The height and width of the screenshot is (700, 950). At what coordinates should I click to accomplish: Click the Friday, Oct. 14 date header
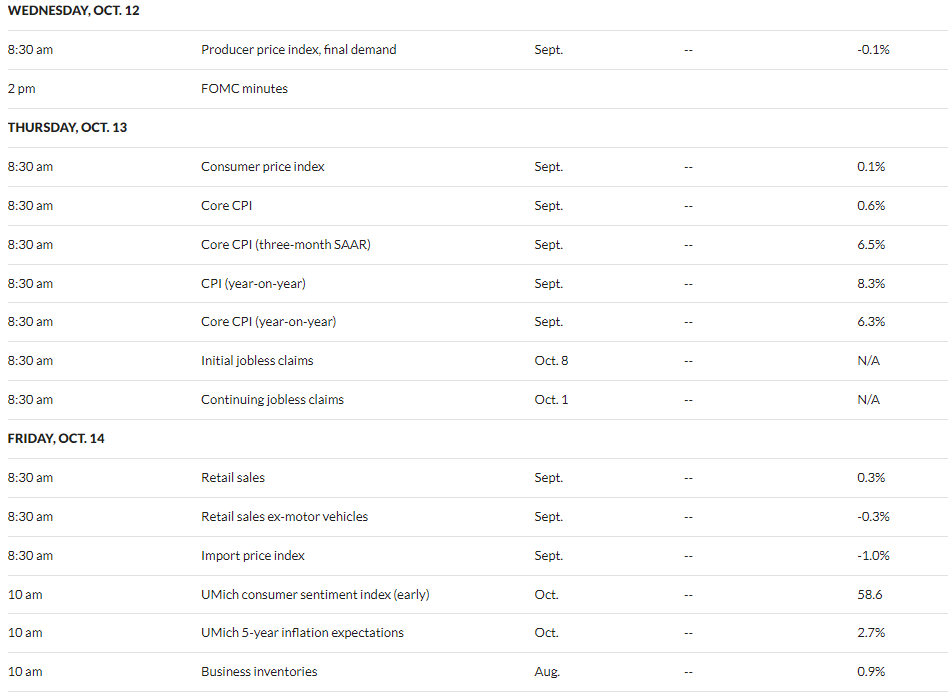pos(56,438)
